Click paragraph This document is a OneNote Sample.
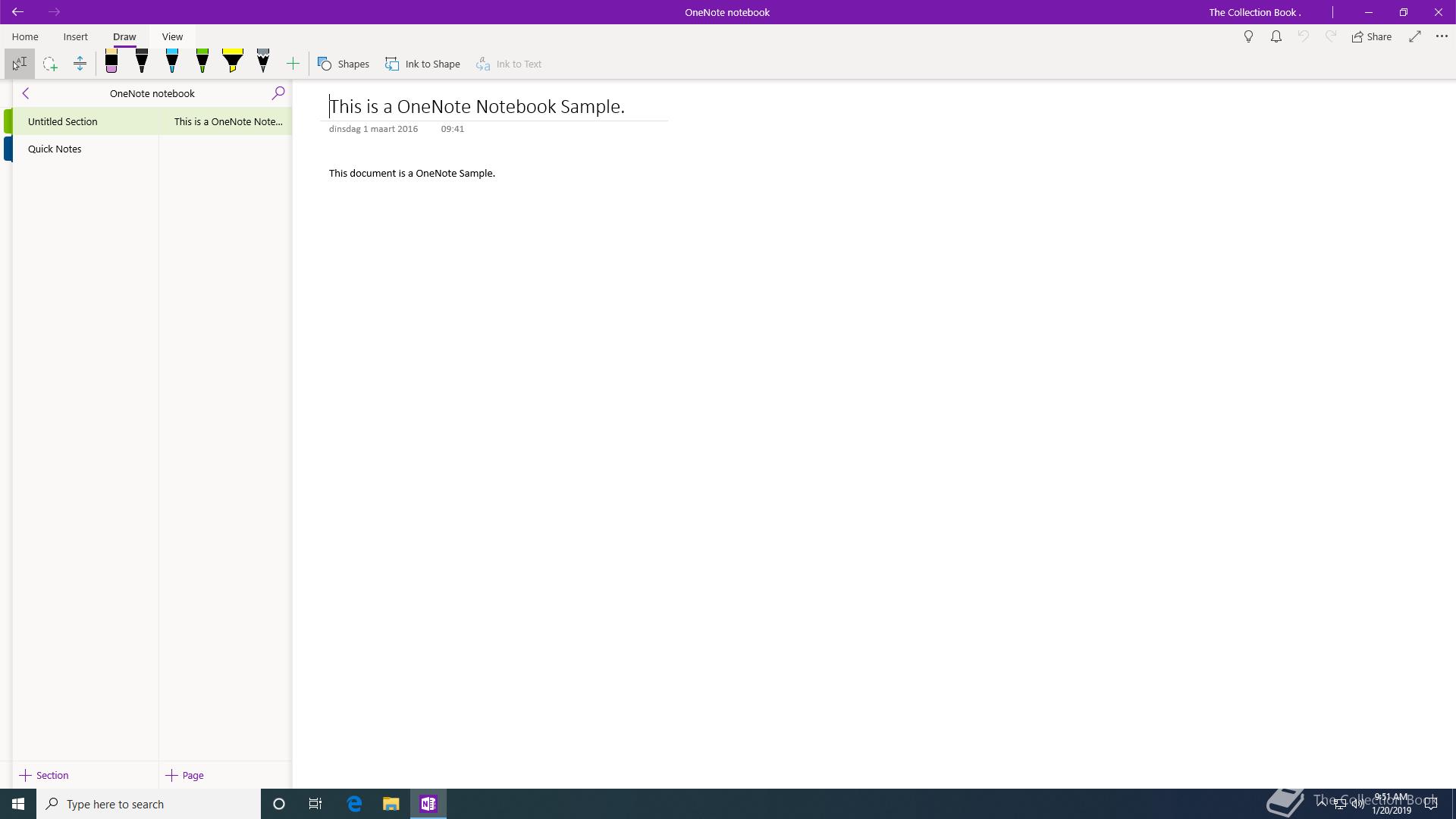The width and height of the screenshot is (1456, 819). click(x=412, y=174)
